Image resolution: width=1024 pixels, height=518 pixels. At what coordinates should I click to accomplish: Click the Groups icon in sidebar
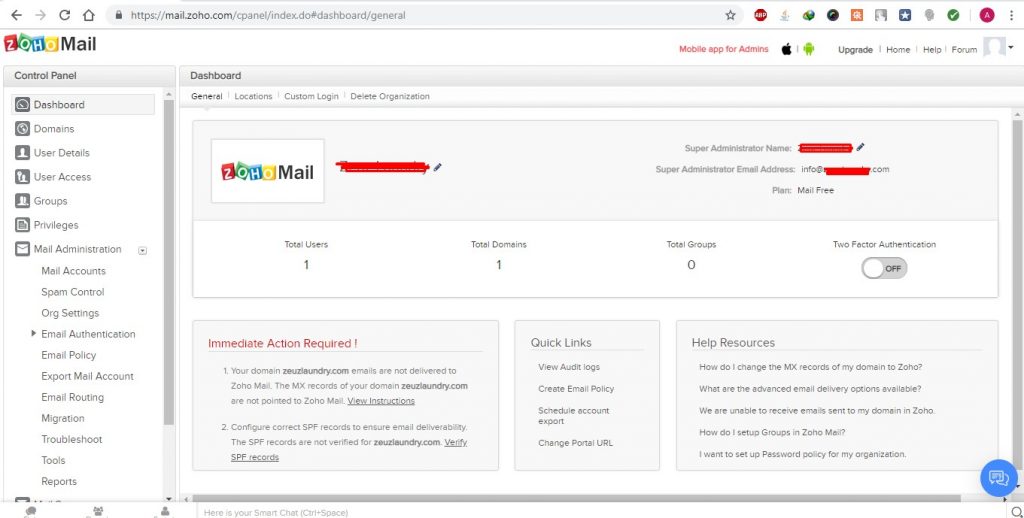tap(23, 201)
